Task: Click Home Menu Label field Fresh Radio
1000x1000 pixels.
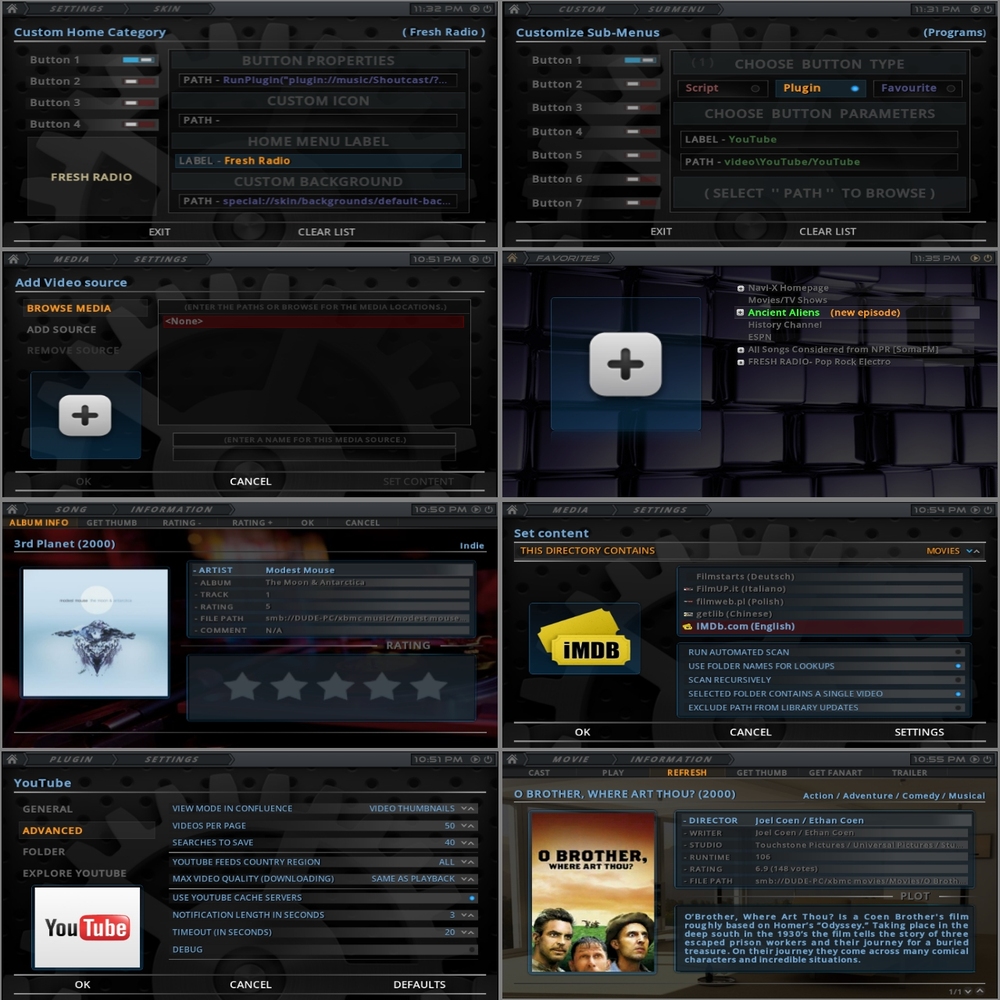Action: click(318, 161)
